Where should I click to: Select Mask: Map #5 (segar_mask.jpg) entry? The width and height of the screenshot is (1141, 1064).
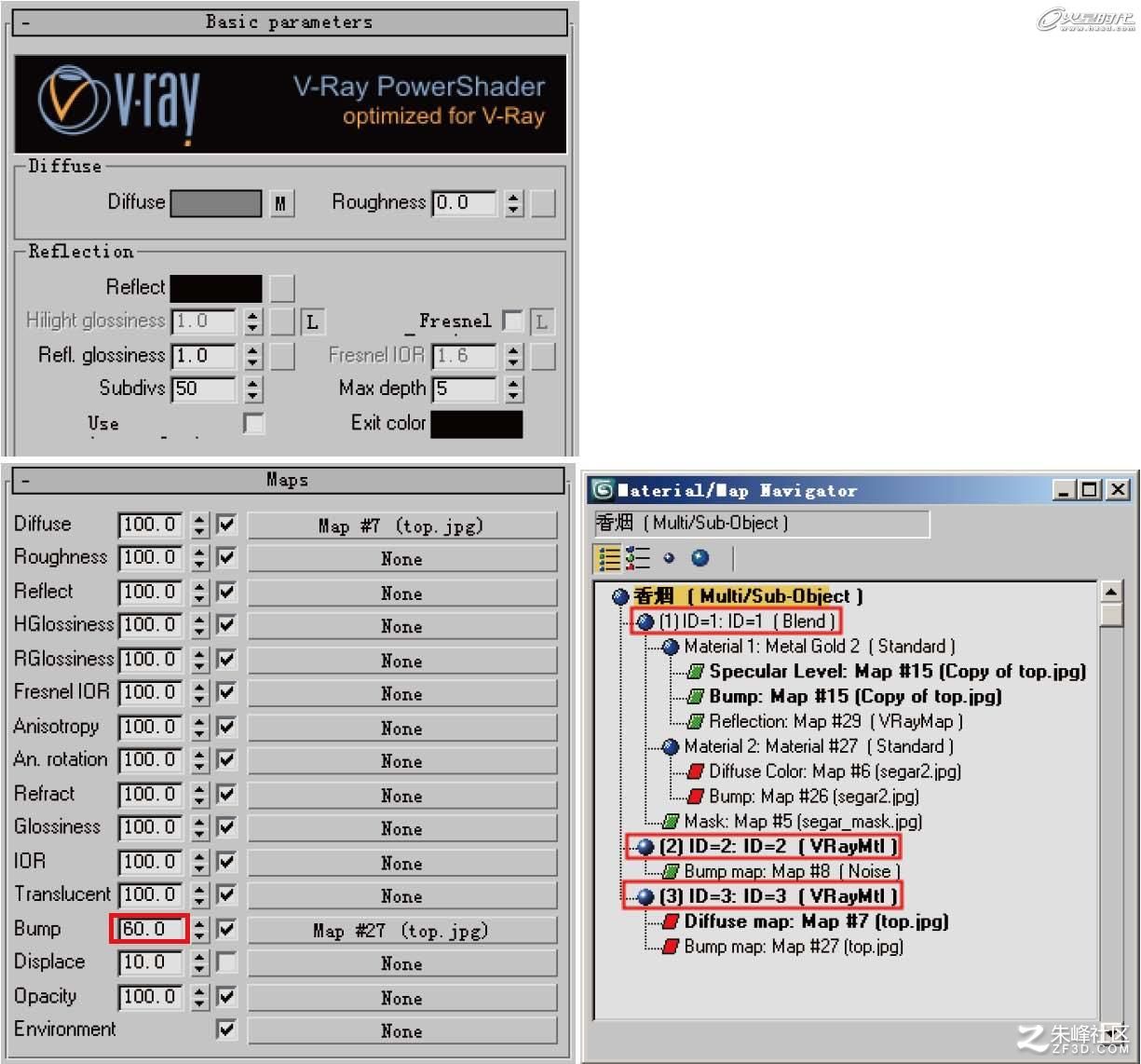pyautogui.click(x=803, y=822)
